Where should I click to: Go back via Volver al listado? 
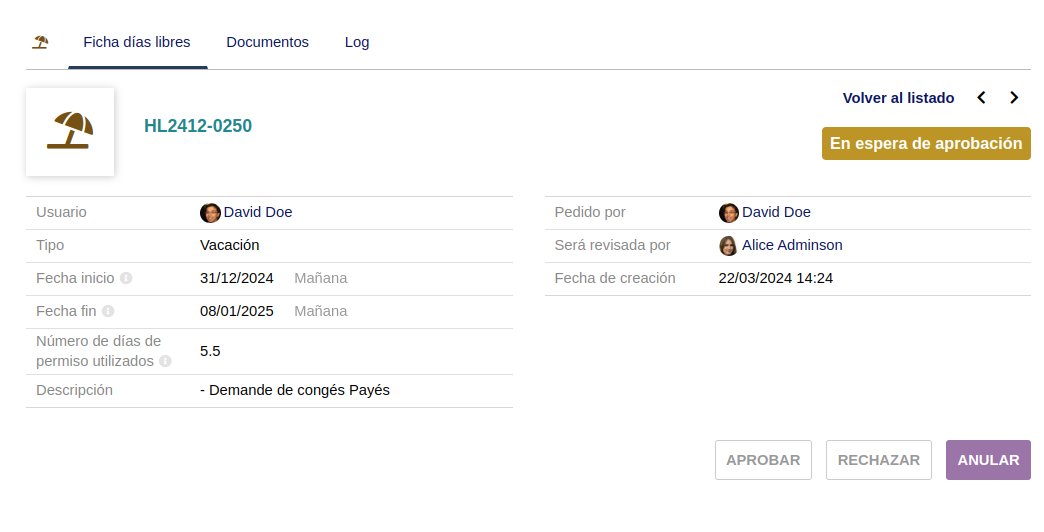pos(898,98)
